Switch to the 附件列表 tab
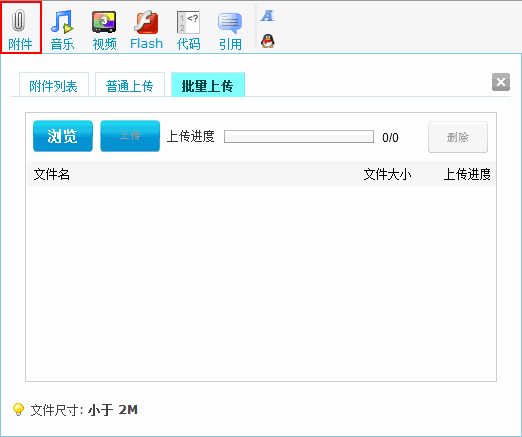 pyautogui.click(x=54, y=85)
